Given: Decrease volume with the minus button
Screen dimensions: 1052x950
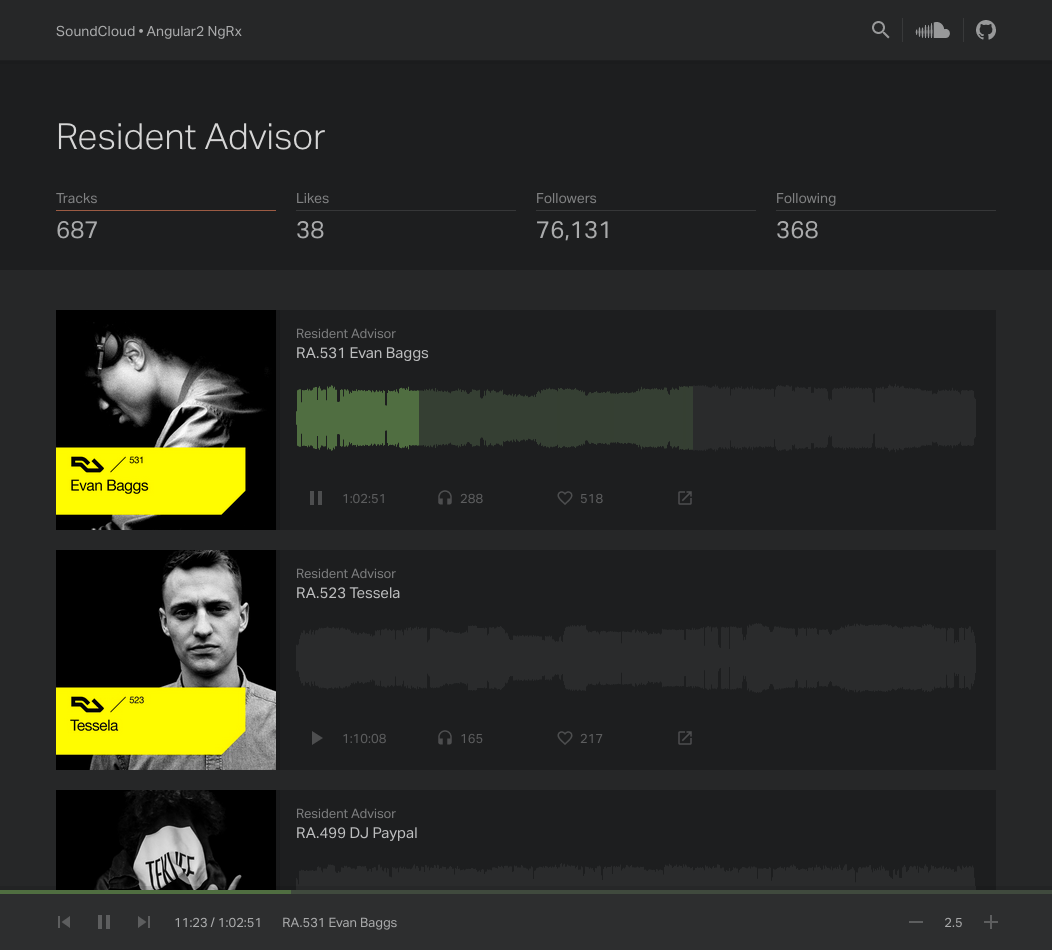Looking at the screenshot, I should [x=915, y=922].
